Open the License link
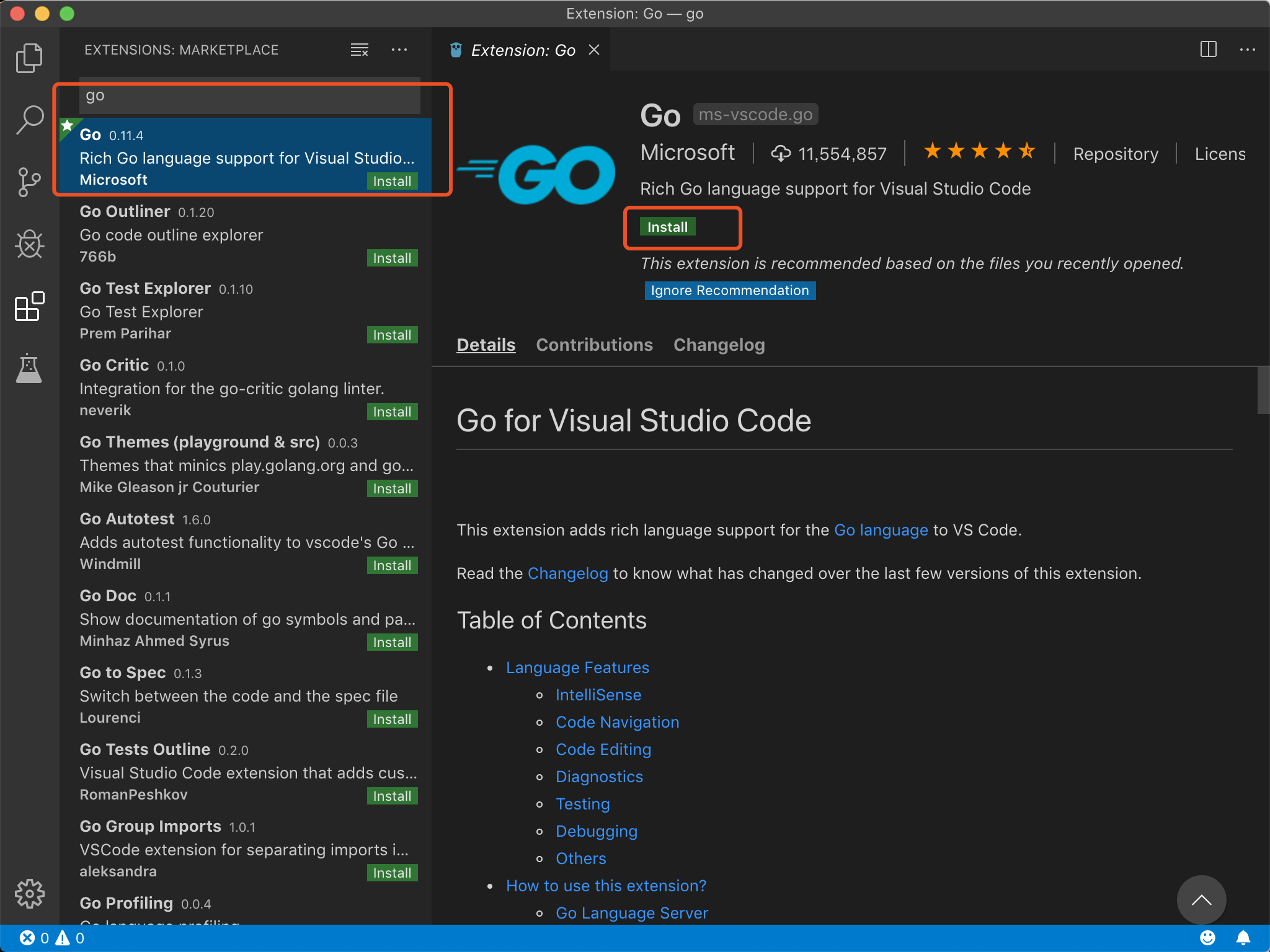This screenshot has height=952, width=1270. coord(1220,154)
